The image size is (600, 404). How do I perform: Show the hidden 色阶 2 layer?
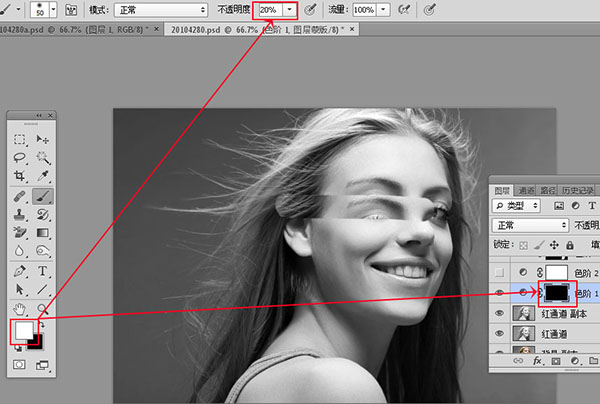tap(499, 272)
